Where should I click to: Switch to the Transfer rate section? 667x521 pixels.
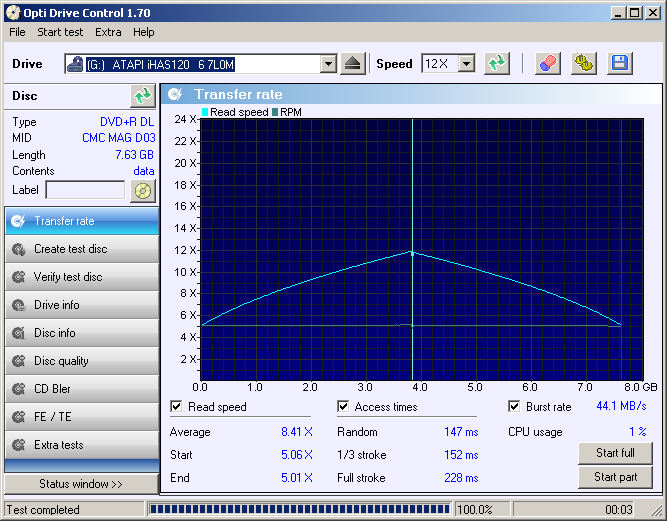click(x=82, y=221)
